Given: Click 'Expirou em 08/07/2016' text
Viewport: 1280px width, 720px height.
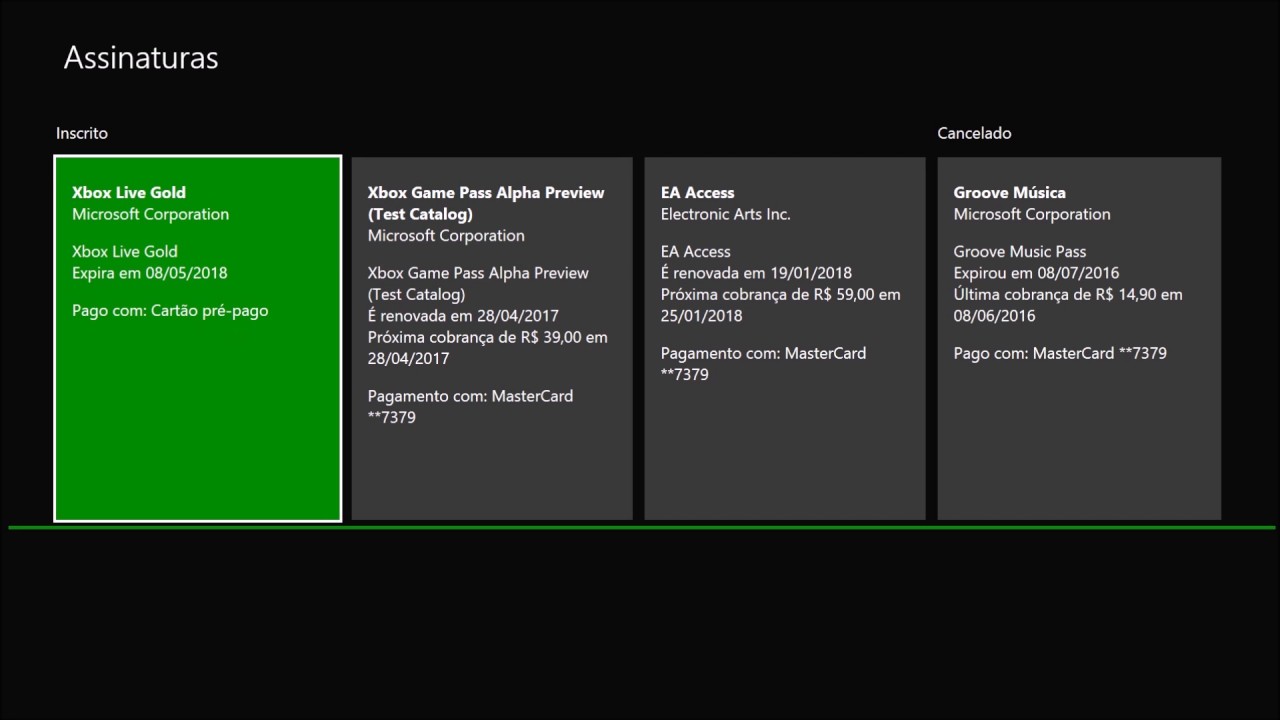Looking at the screenshot, I should (1036, 273).
